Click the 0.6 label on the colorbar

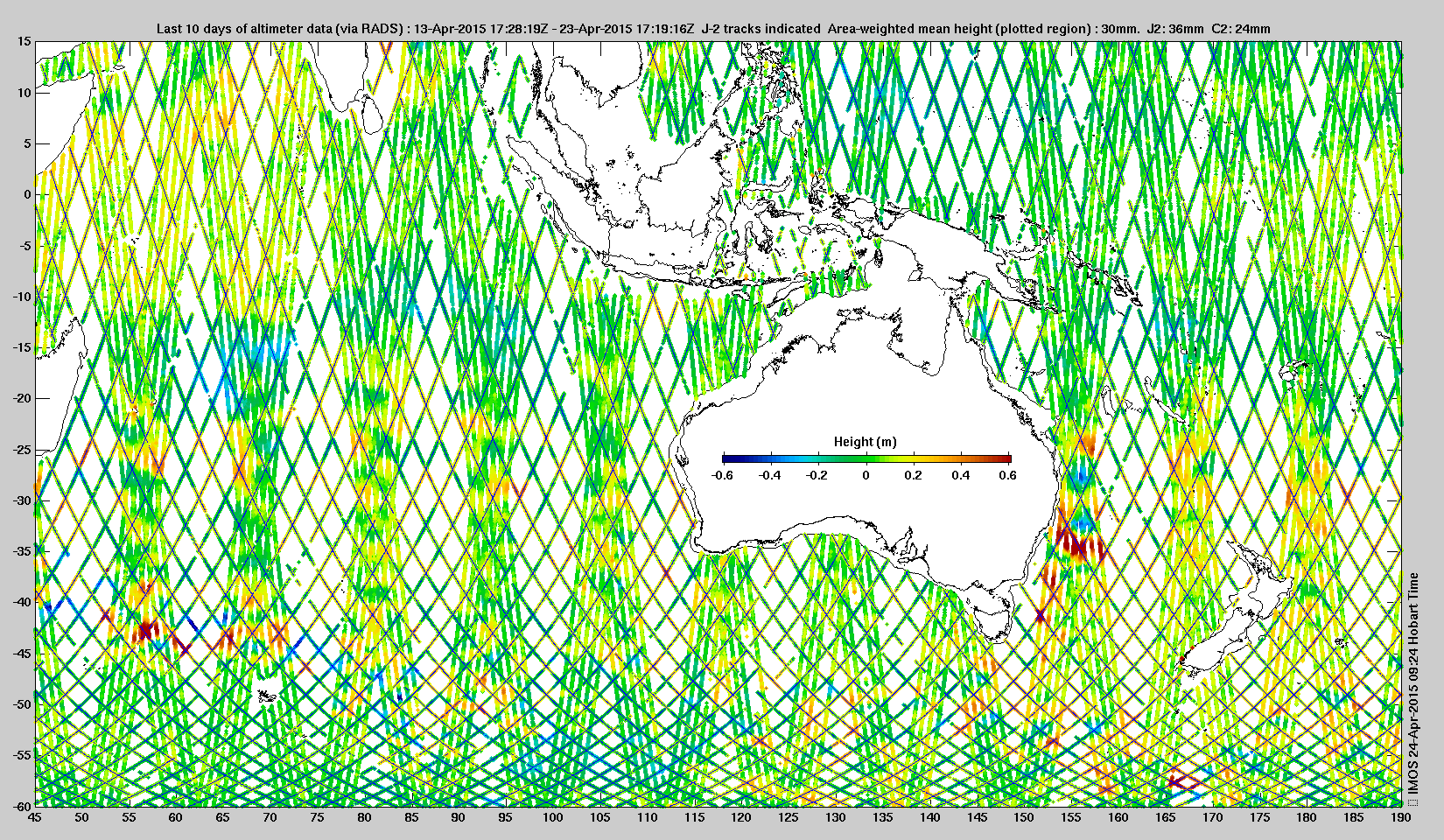tap(1007, 475)
